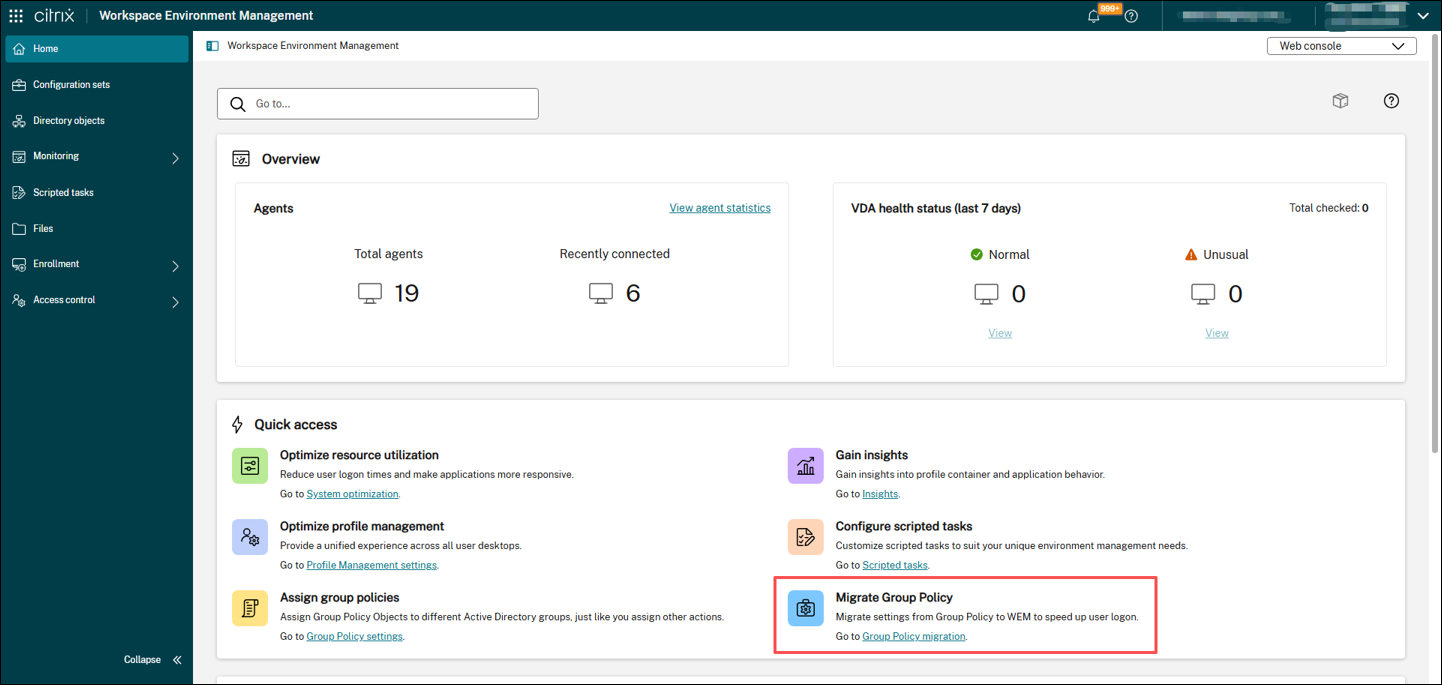Click the Migrate Group Policy icon
The image size is (1442, 685).
pyautogui.click(x=805, y=608)
